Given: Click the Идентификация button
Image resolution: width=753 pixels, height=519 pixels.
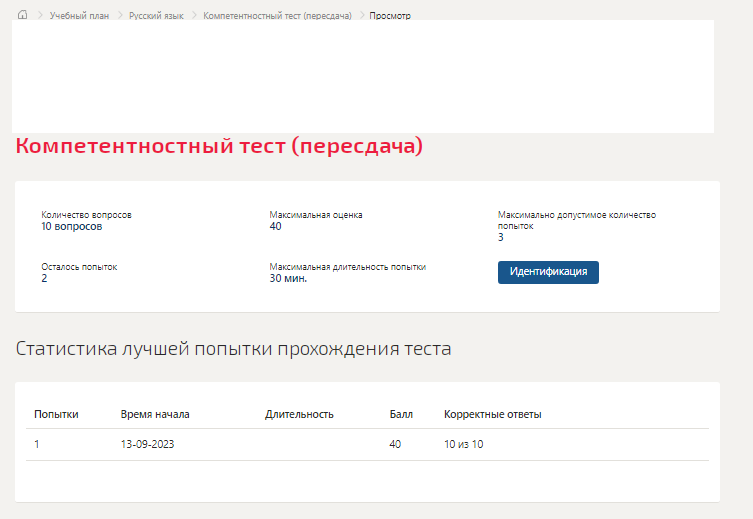Looking at the screenshot, I should coord(548,272).
